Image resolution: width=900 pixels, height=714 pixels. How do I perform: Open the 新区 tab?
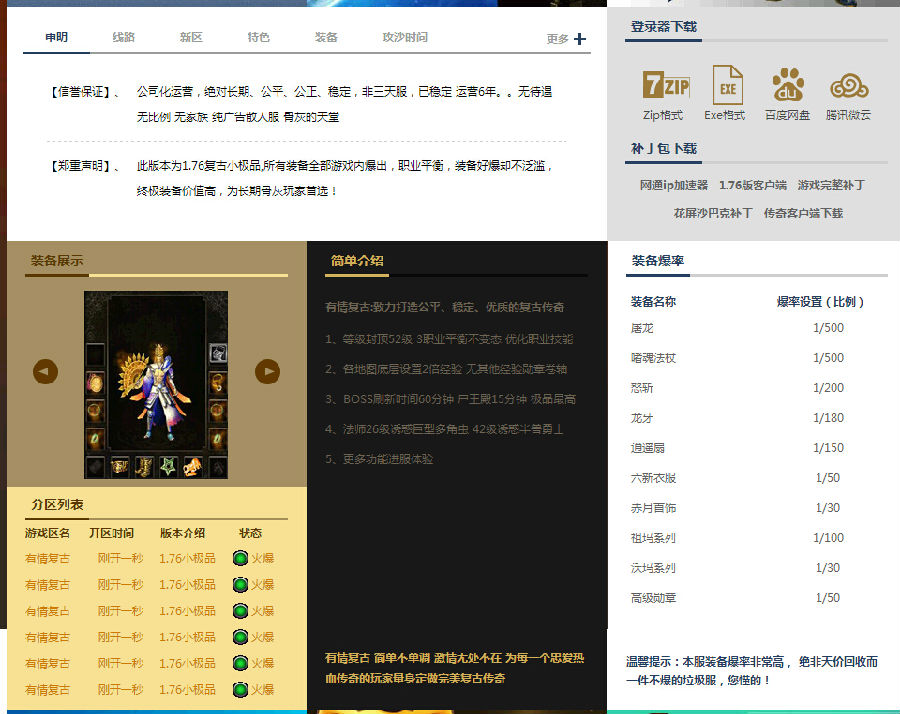click(191, 37)
